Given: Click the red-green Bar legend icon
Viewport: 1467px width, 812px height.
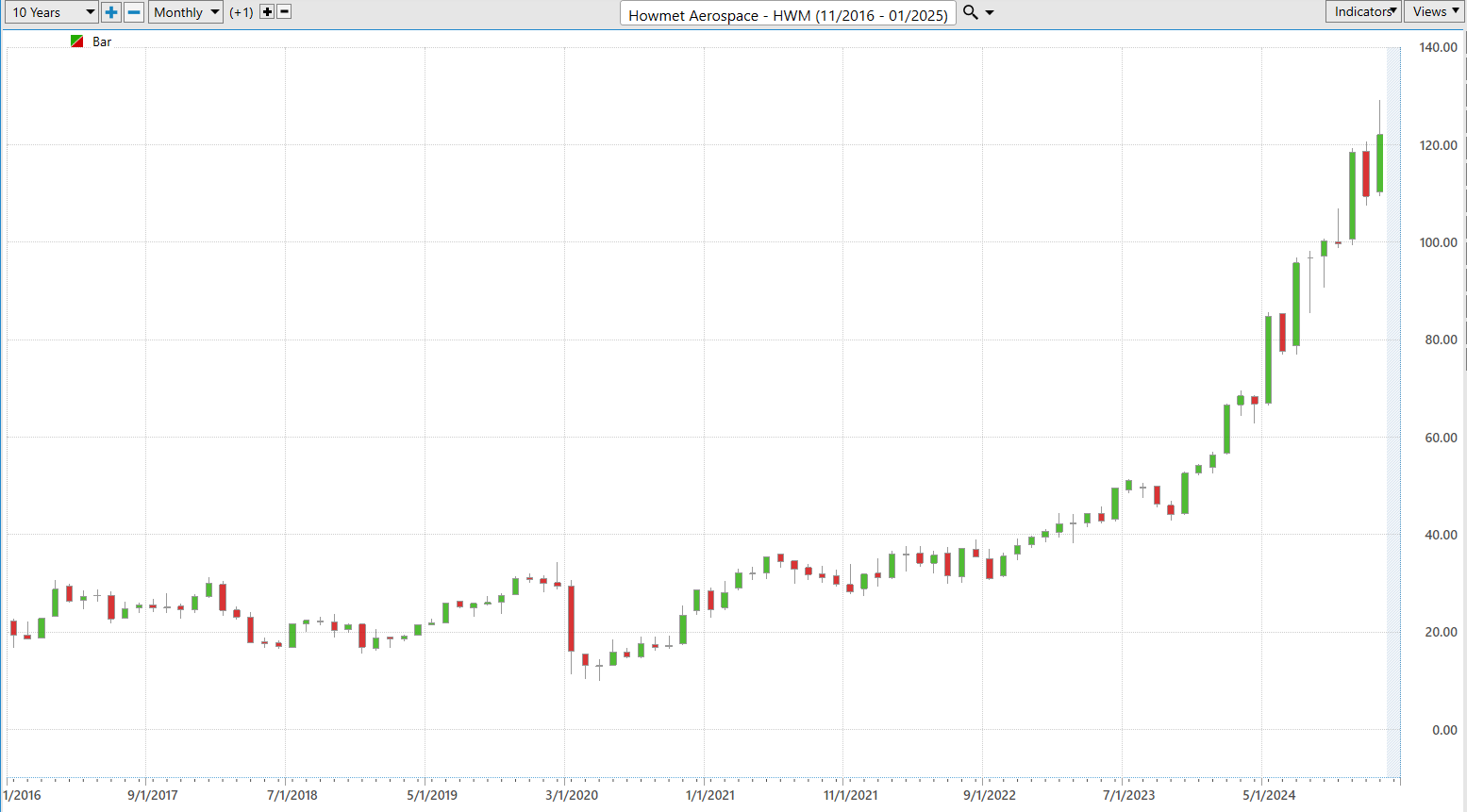Looking at the screenshot, I should pos(77,41).
